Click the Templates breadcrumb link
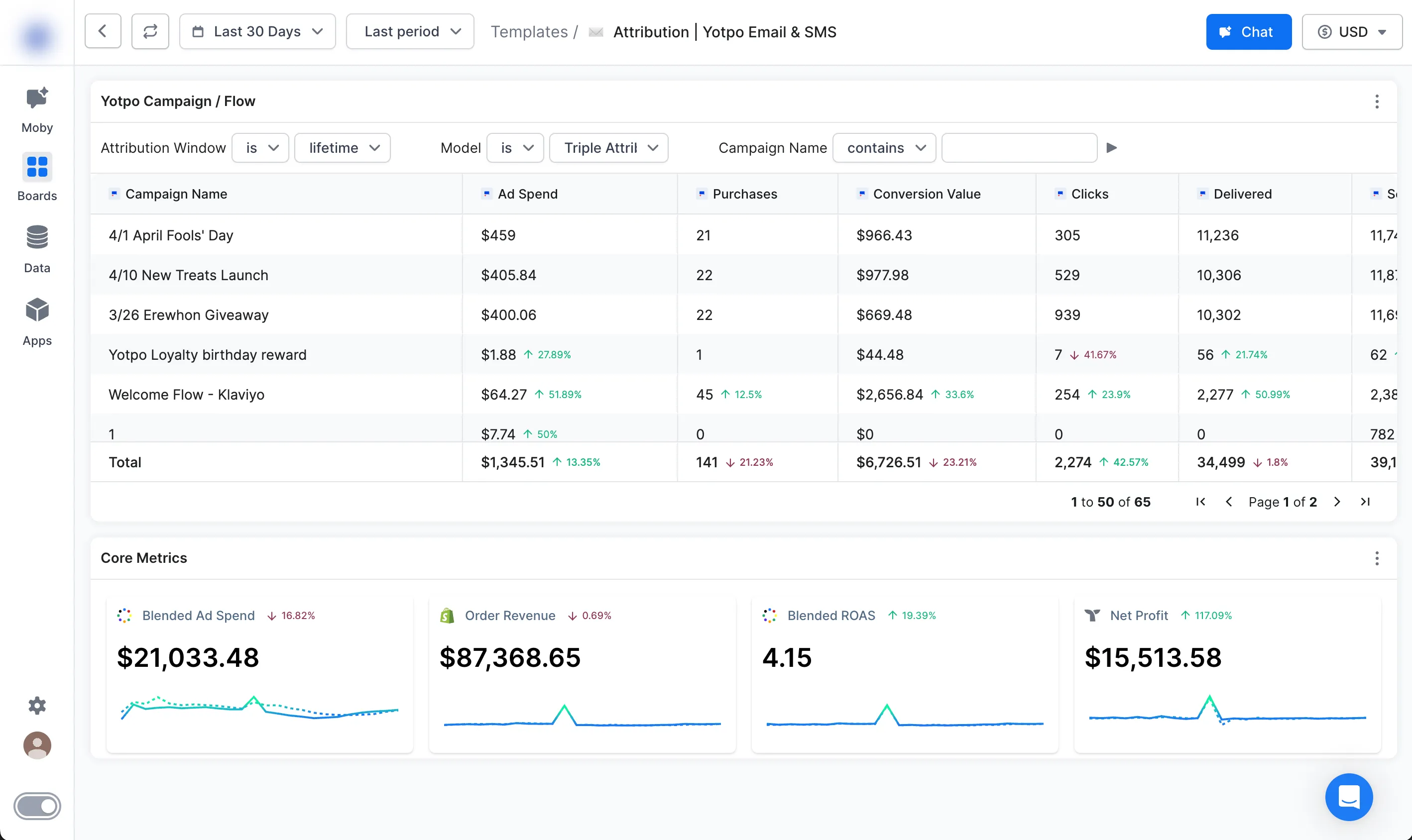Screen dimensions: 1412x840 529,32
